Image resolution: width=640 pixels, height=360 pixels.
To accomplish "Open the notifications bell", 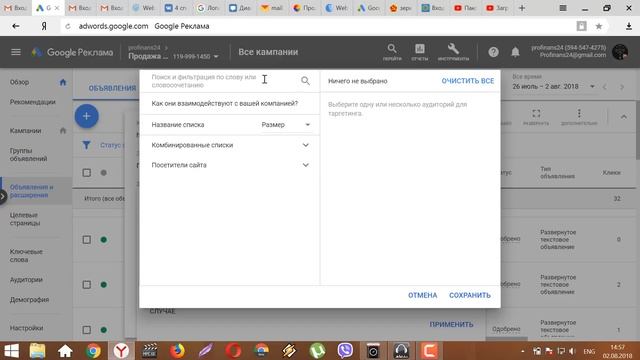I will pyautogui.click(x=516, y=52).
